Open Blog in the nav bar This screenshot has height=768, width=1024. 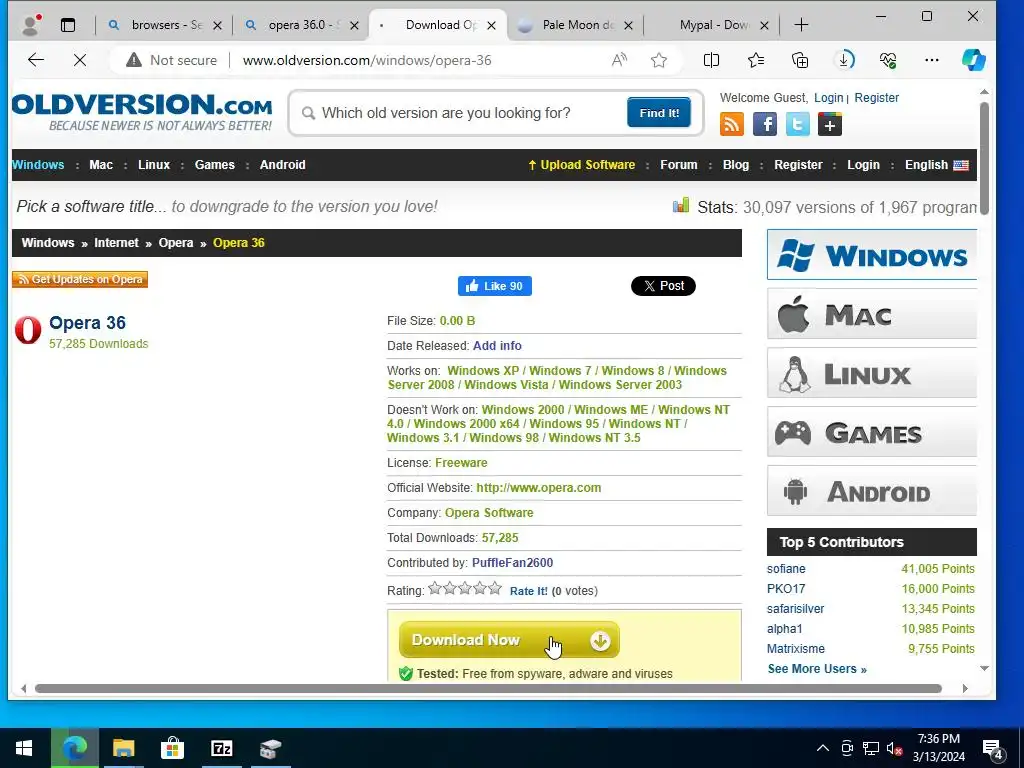click(736, 165)
